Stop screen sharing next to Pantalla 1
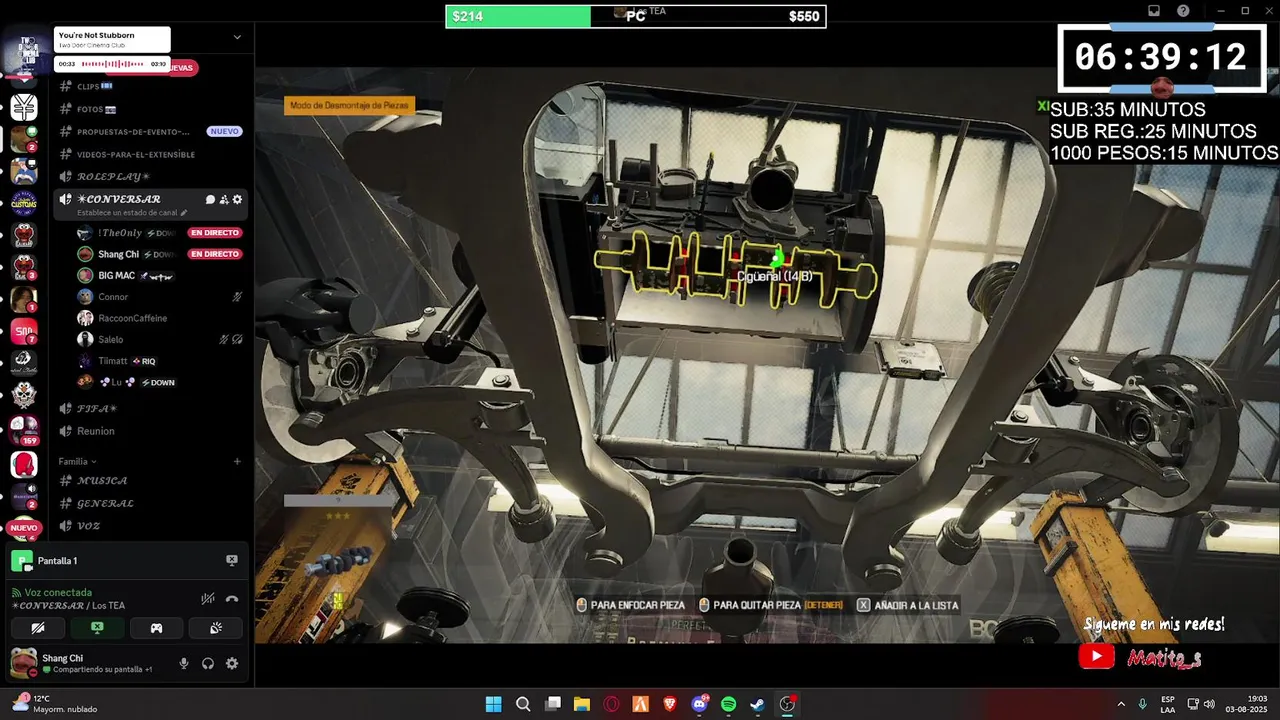Screen dimensions: 1280x720 pos(232,561)
